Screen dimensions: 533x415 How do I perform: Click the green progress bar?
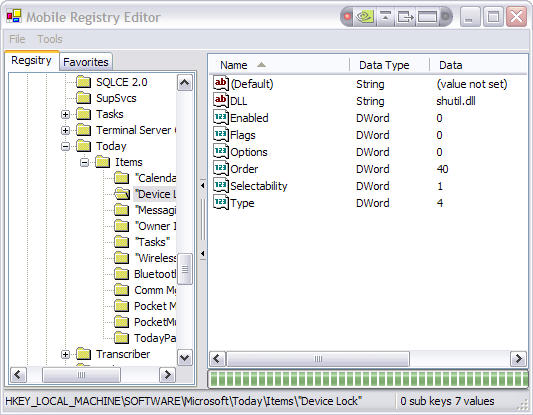[x=368, y=379]
